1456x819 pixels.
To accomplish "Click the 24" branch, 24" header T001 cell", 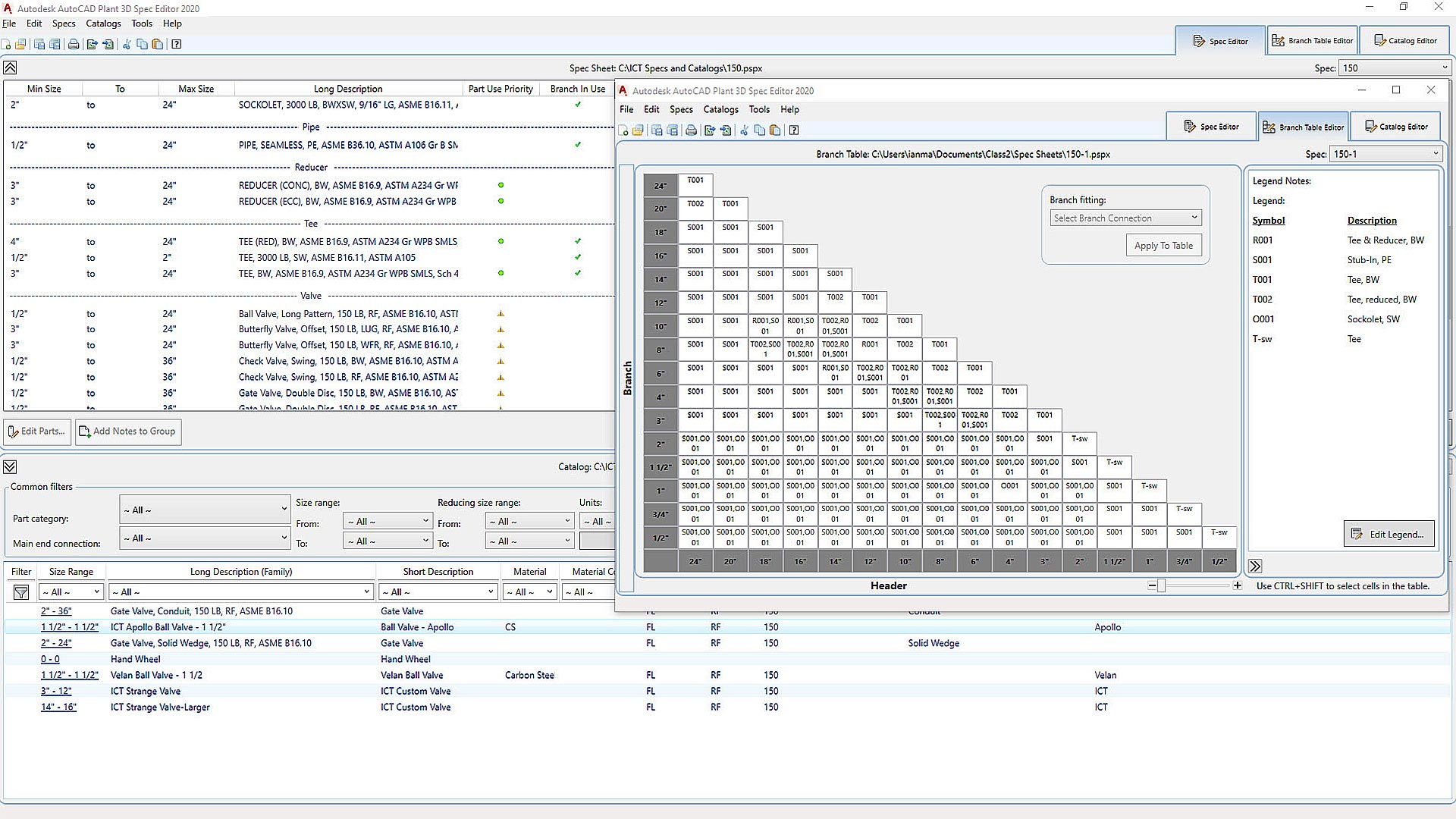I will pyautogui.click(x=695, y=184).
